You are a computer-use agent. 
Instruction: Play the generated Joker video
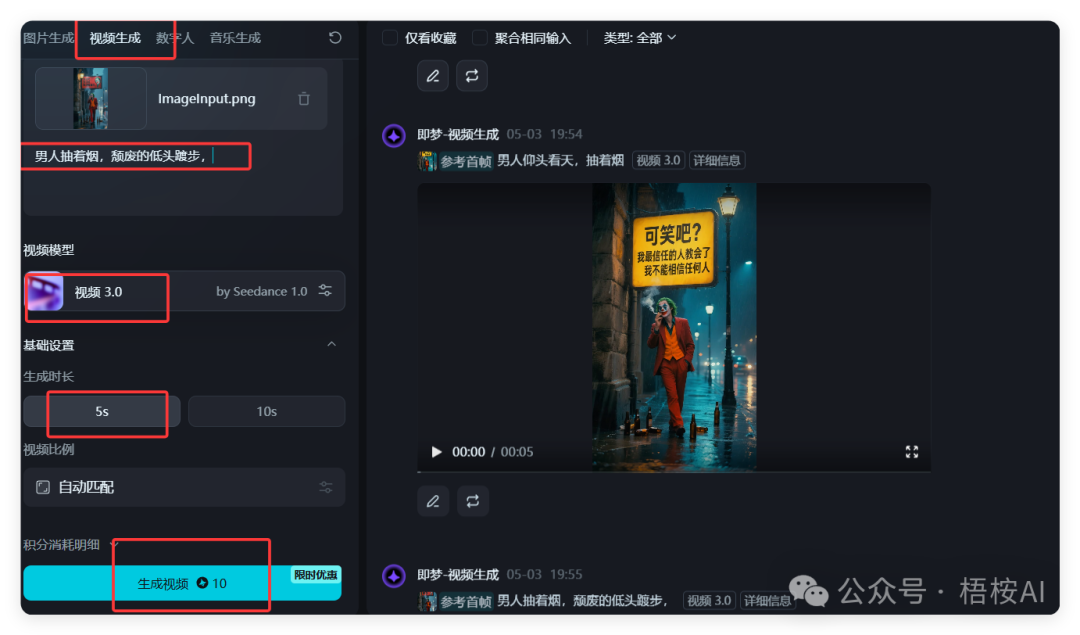(436, 452)
